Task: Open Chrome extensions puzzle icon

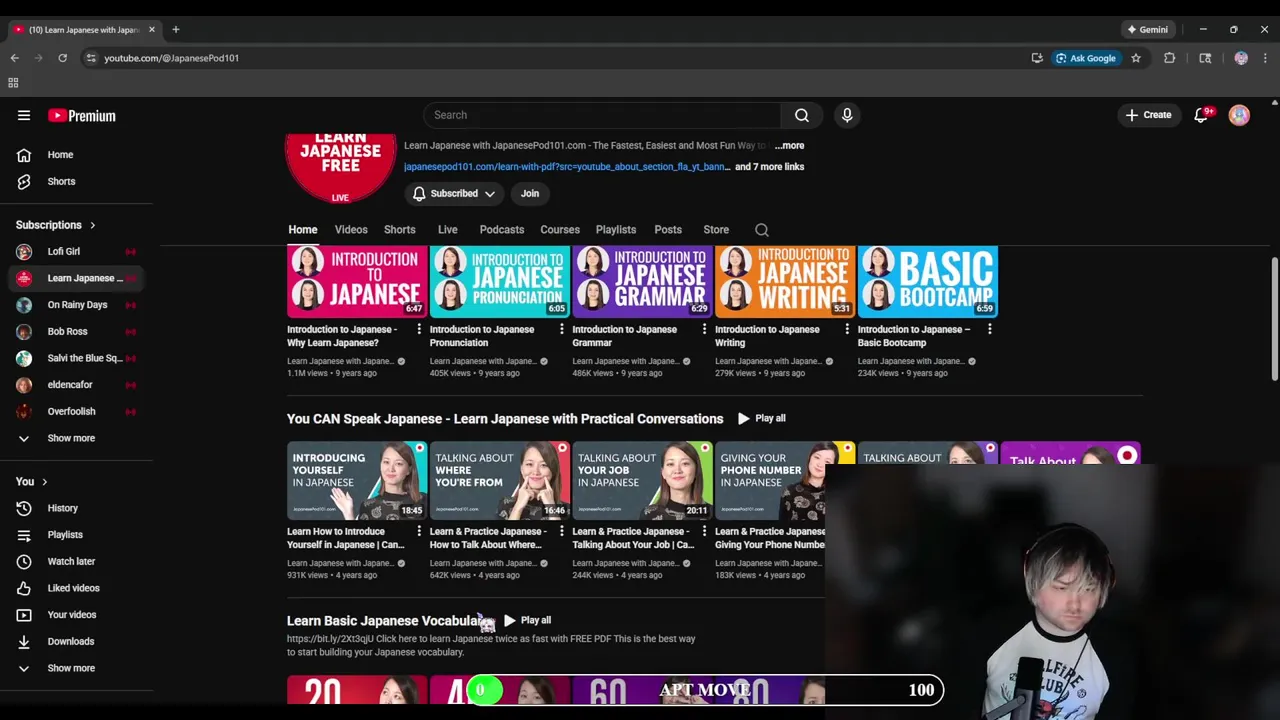Action: click(x=1169, y=58)
